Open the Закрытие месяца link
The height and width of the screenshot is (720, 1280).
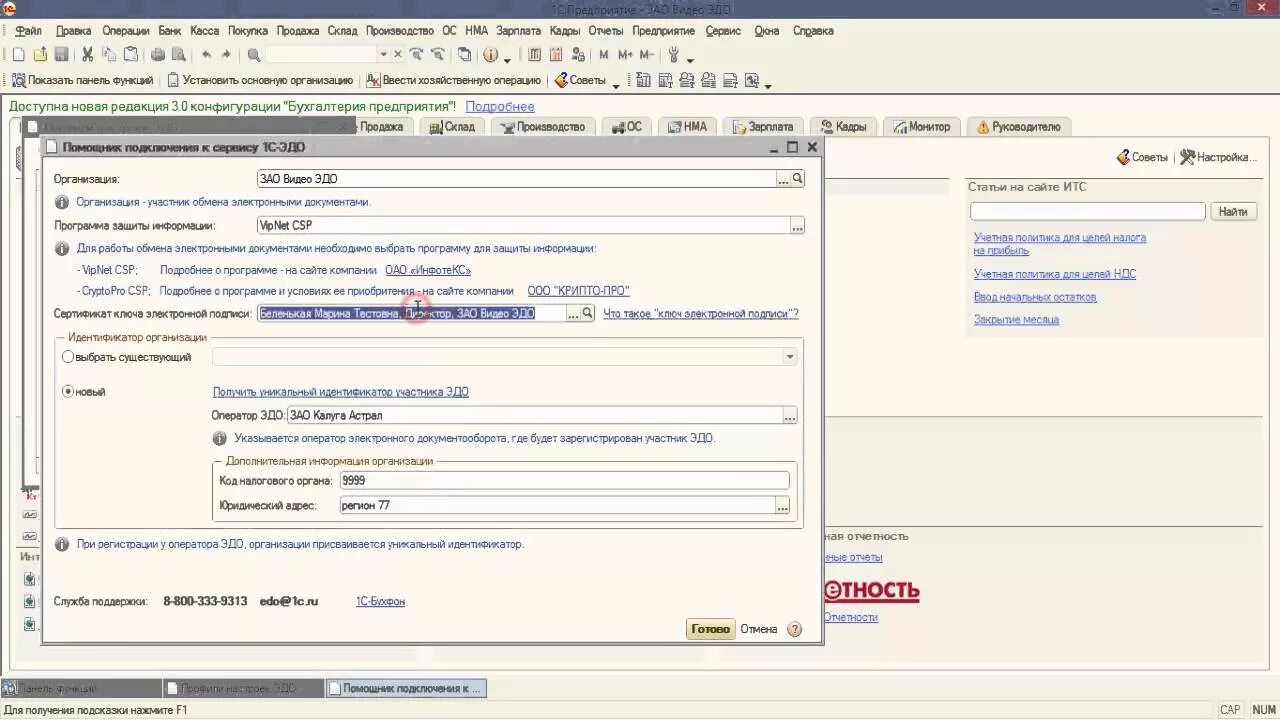[1016, 320]
